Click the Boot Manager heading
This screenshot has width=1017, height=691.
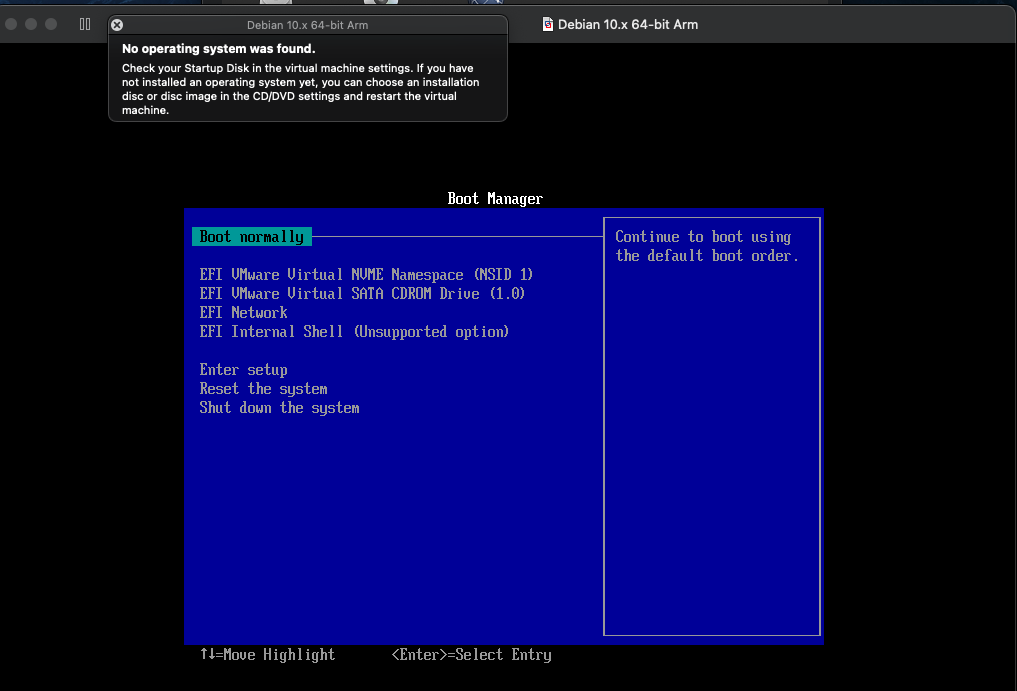(495, 199)
